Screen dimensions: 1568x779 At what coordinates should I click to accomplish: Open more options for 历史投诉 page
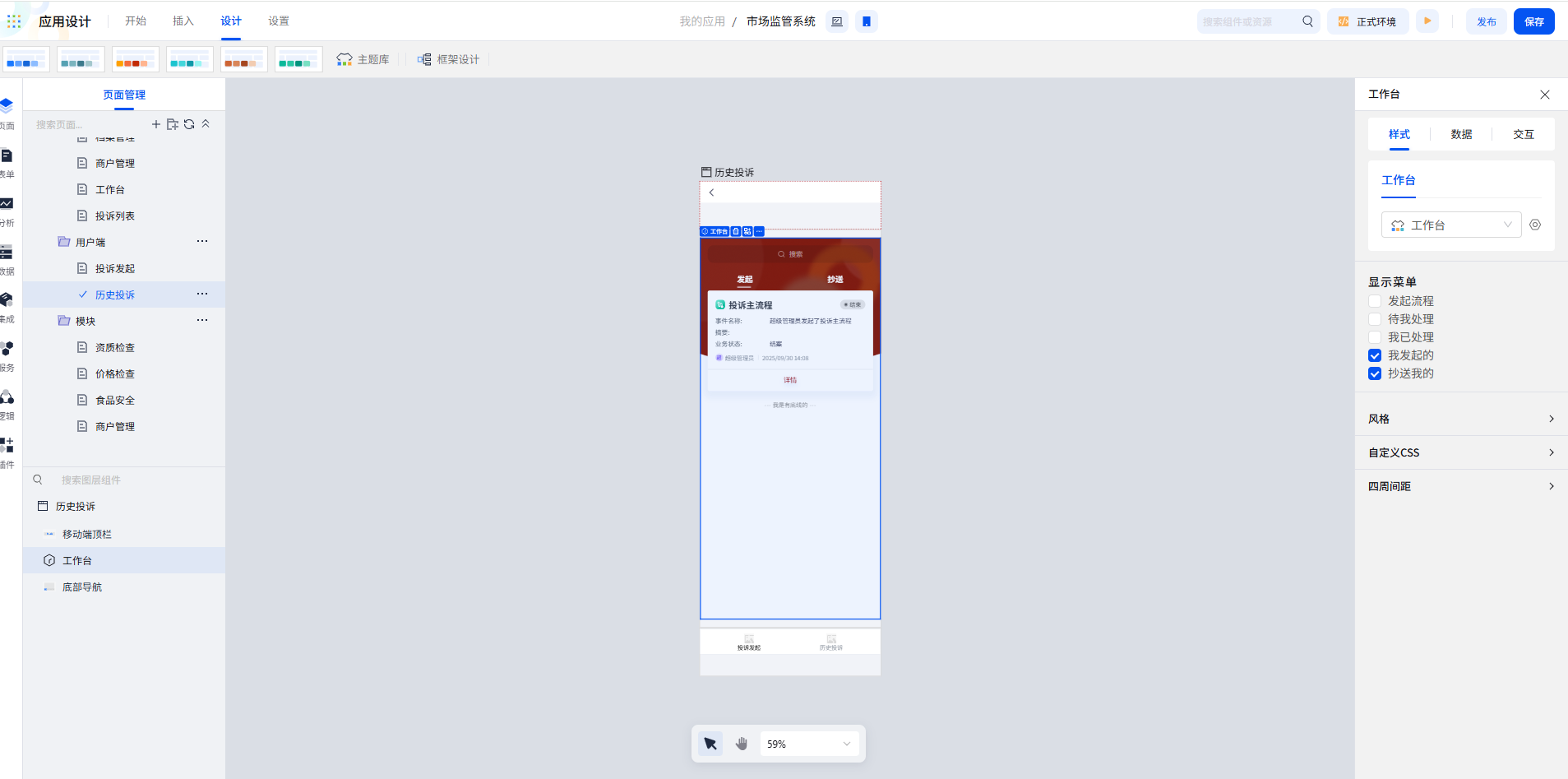(x=202, y=294)
